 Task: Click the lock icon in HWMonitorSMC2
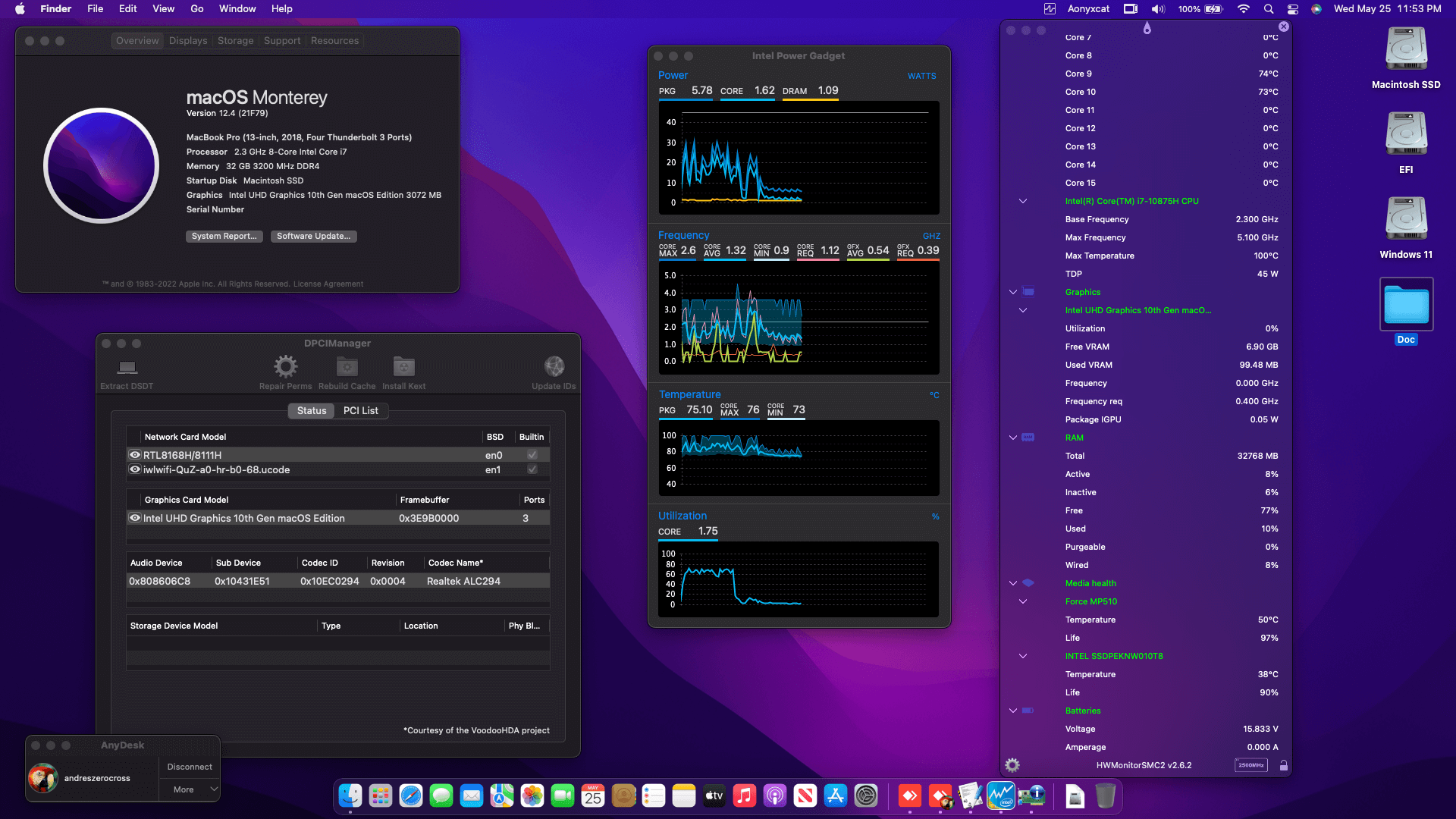[x=1284, y=765]
